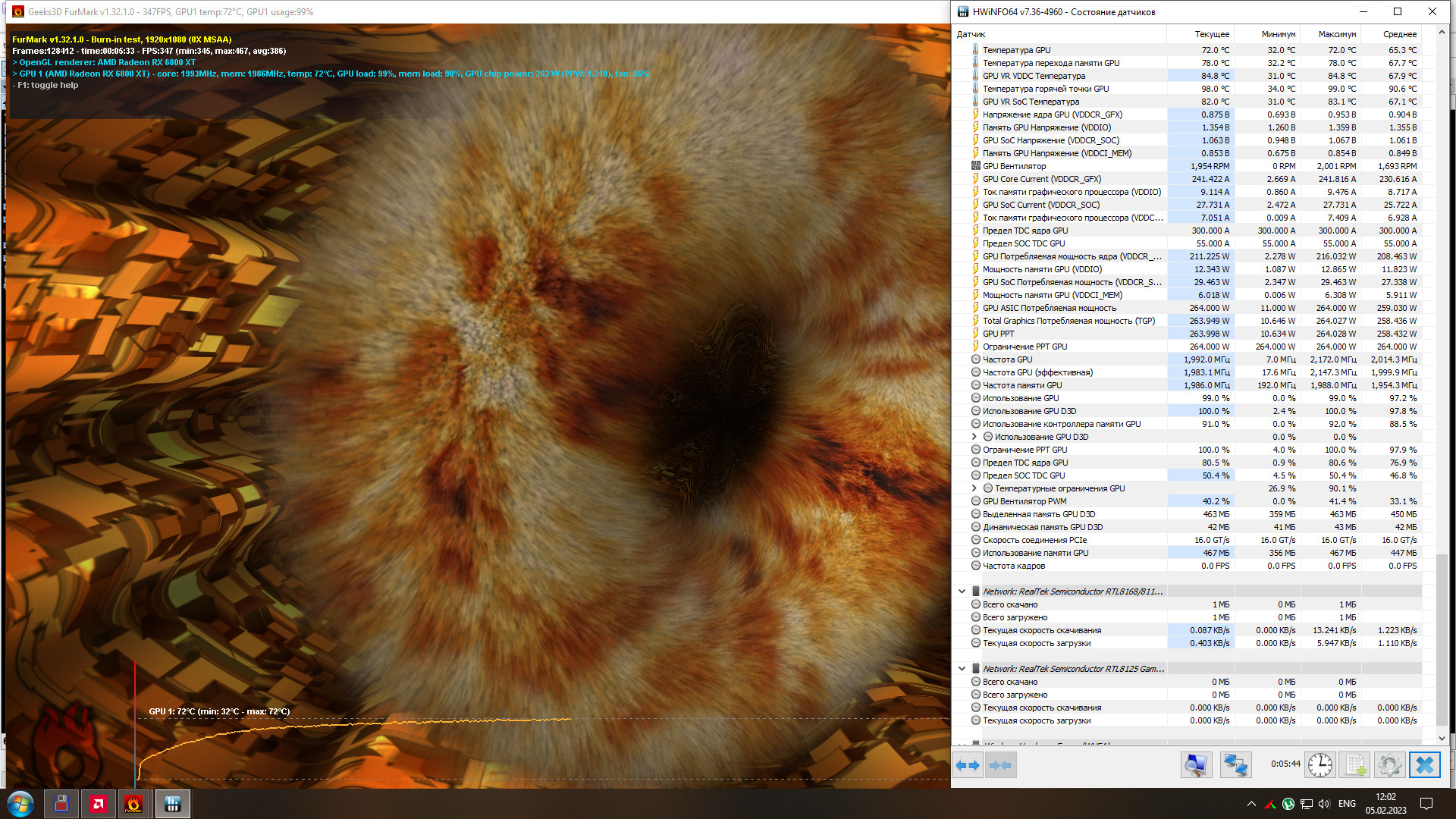Viewport: 1456px width, 819px height.
Task: Click the HWiNFO taskbar icon
Action: click(172, 804)
